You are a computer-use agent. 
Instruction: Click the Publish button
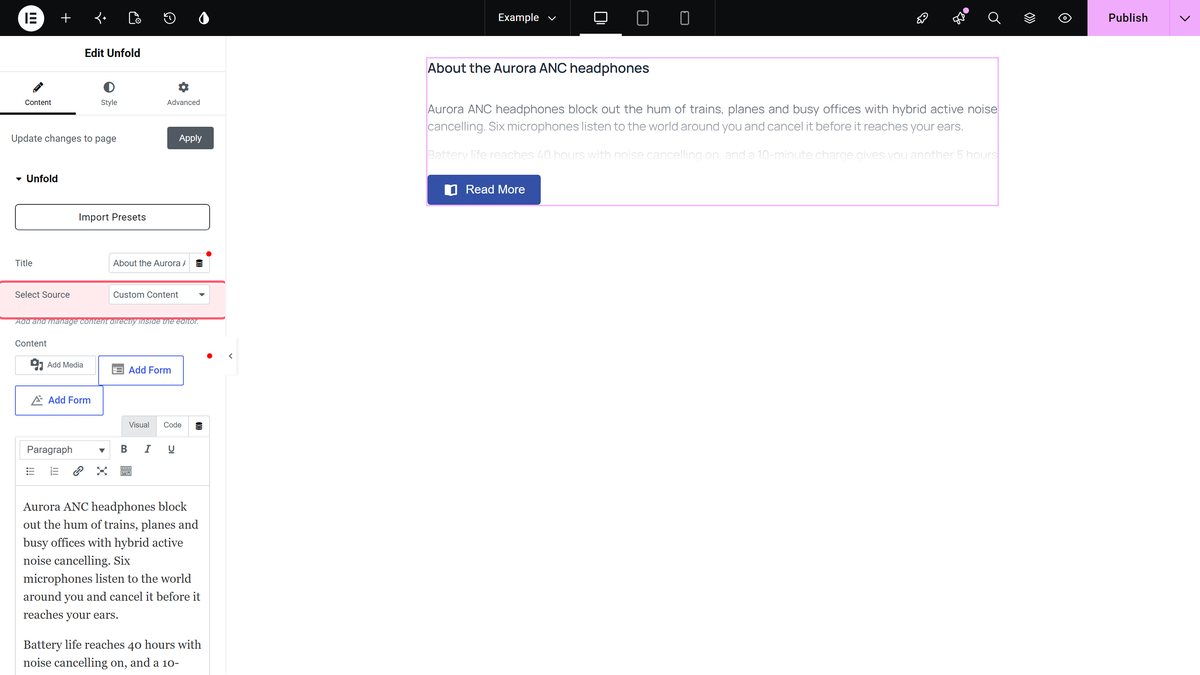tap(1128, 18)
